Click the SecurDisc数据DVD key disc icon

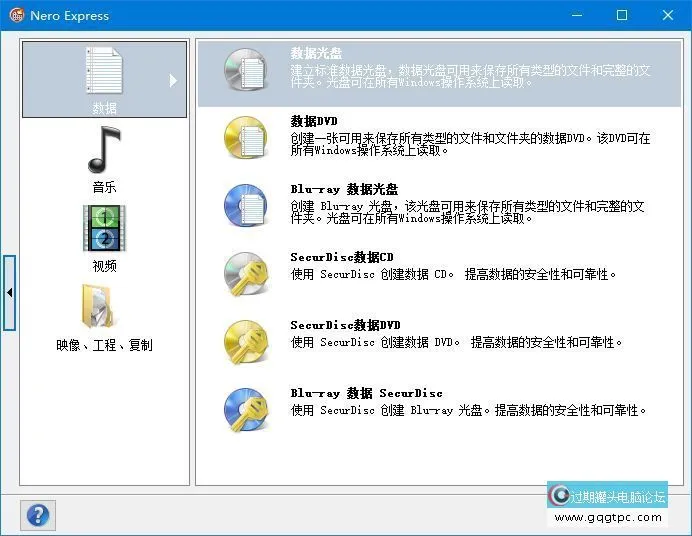pos(246,342)
